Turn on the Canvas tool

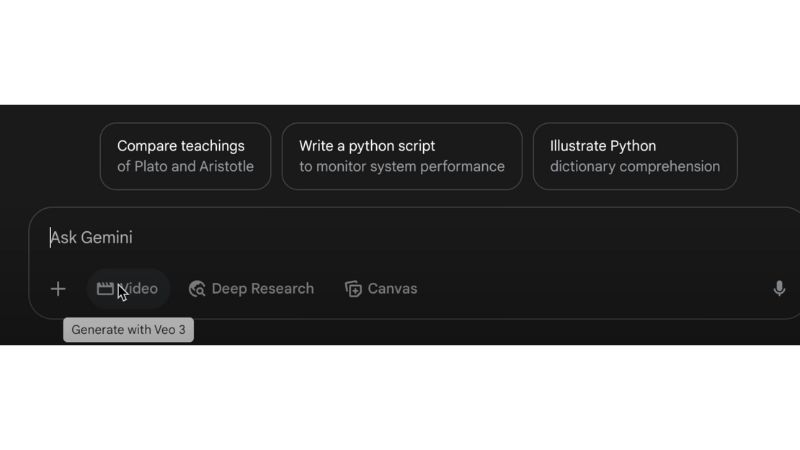381,289
